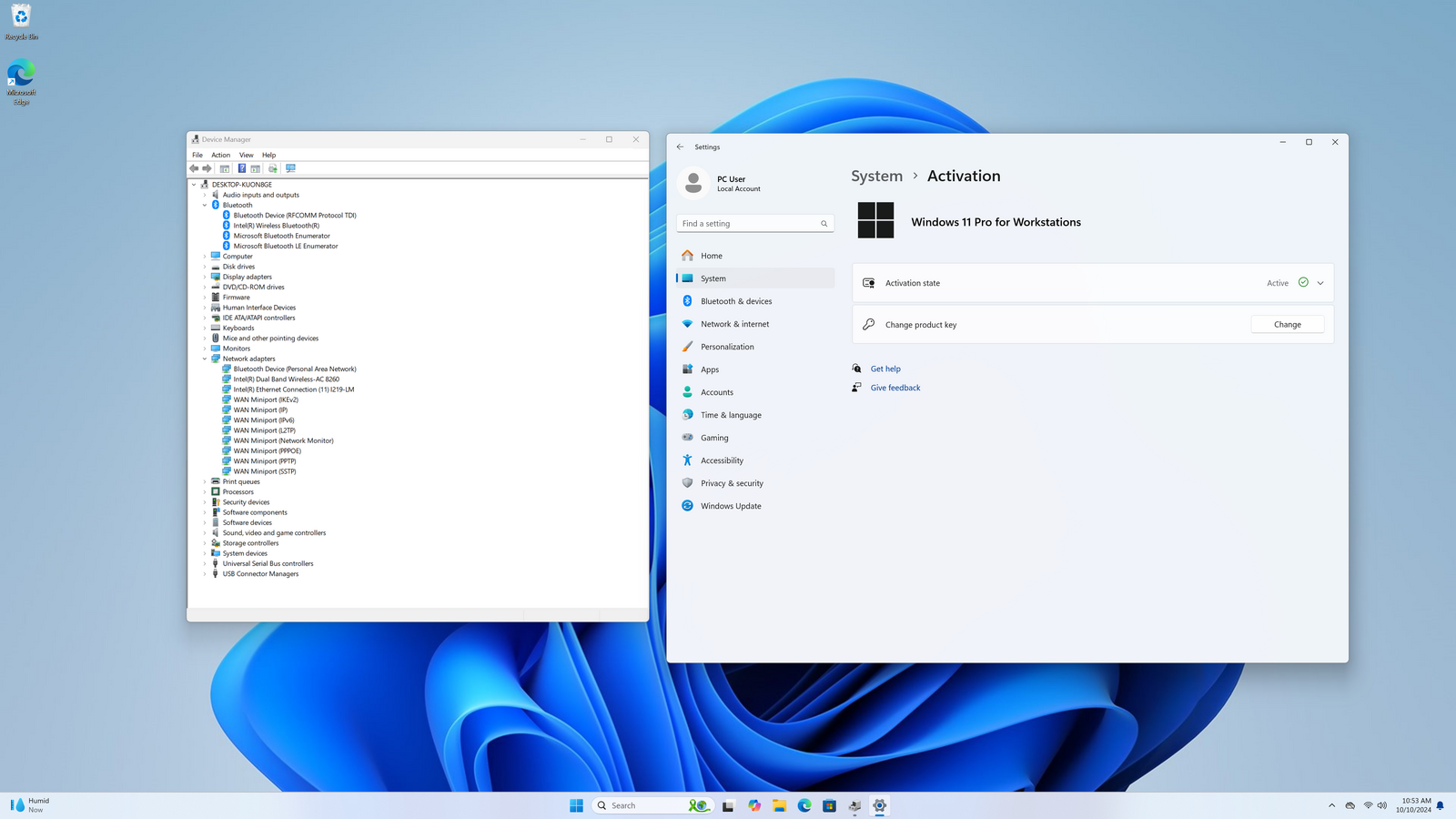Expand the Activation state chevron
The height and width of the screenshot is (819, 1456).
click(x=1320, y=283)
